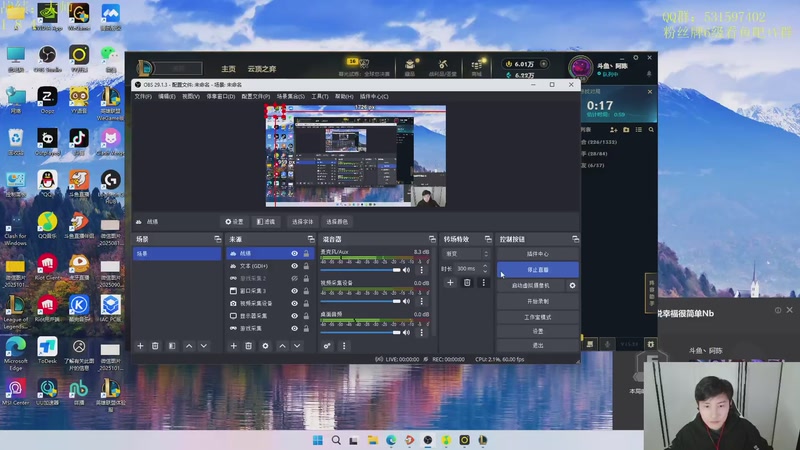The image size is (800, 450).
Task: Open scene filters icon in Scenes panel footer
Action: [172, 346]
